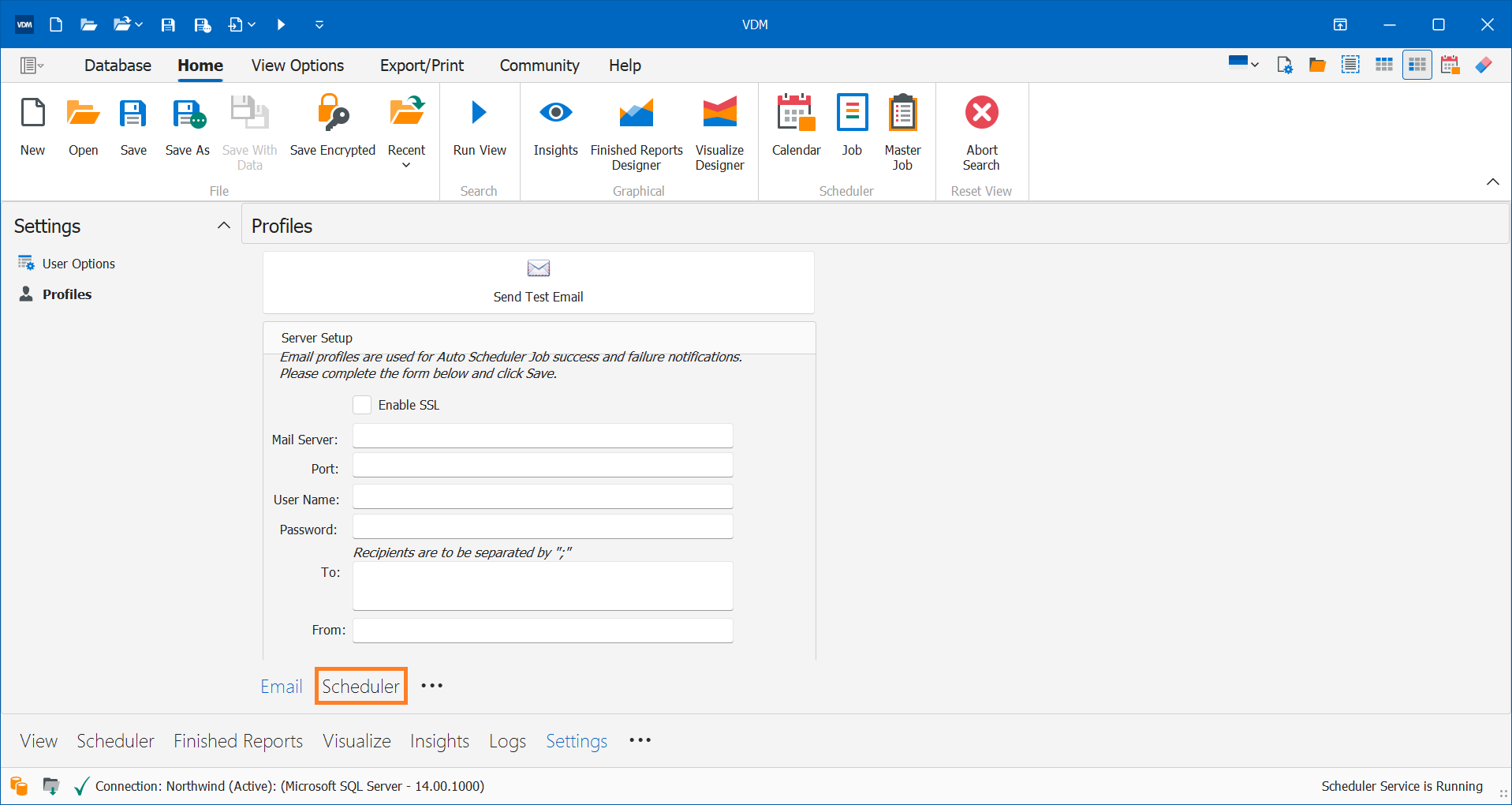1512x805 pixels.
Task: Click the orange folder icon at top right
Action: (x=1317, y=66)
